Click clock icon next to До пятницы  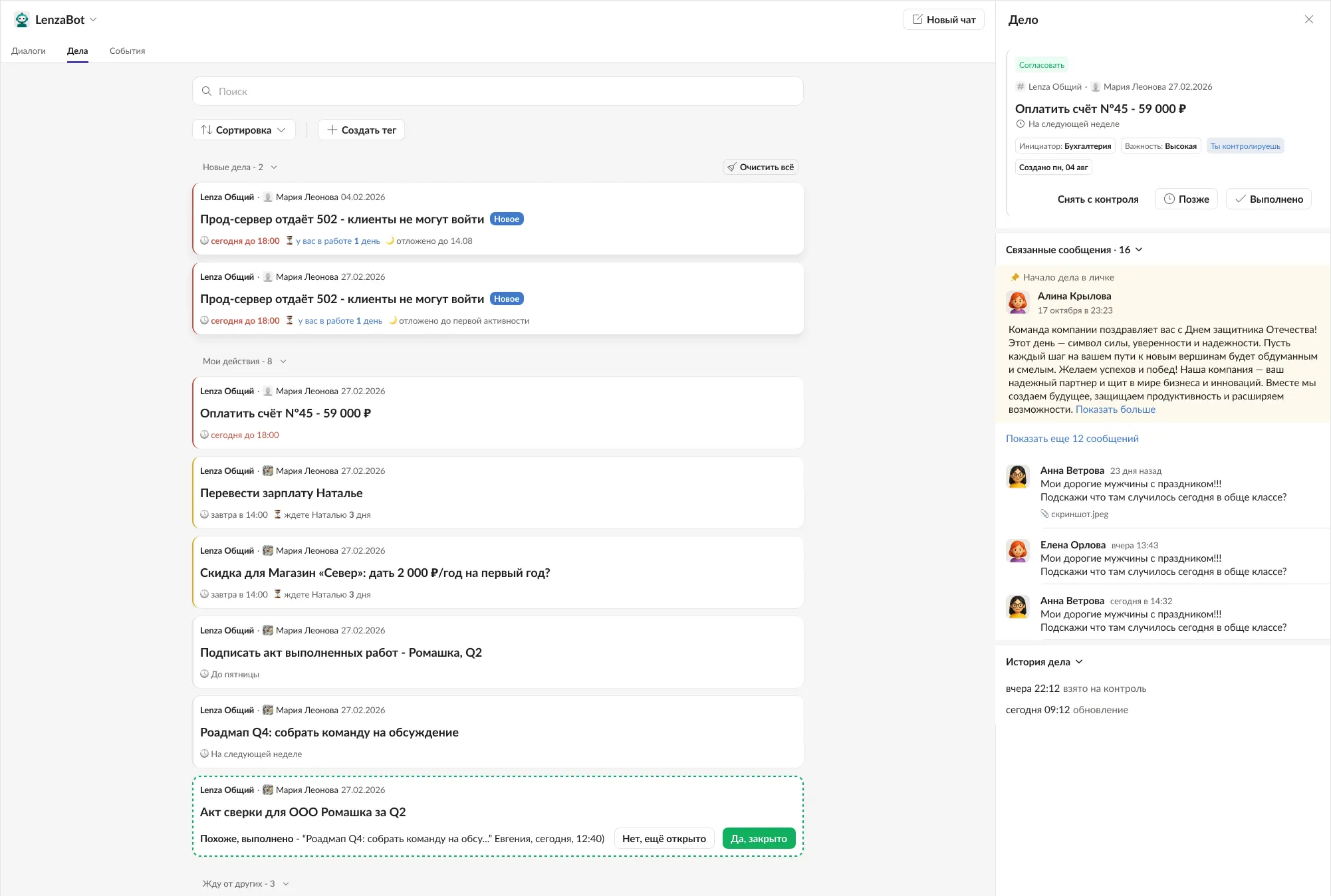click(x=205, y=674)
